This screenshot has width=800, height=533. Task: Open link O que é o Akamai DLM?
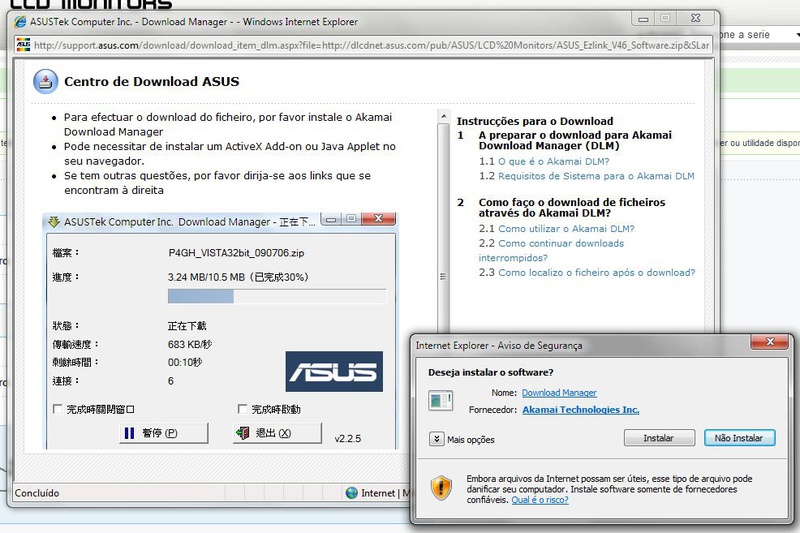pyautogui.click(x=554, y=161)
